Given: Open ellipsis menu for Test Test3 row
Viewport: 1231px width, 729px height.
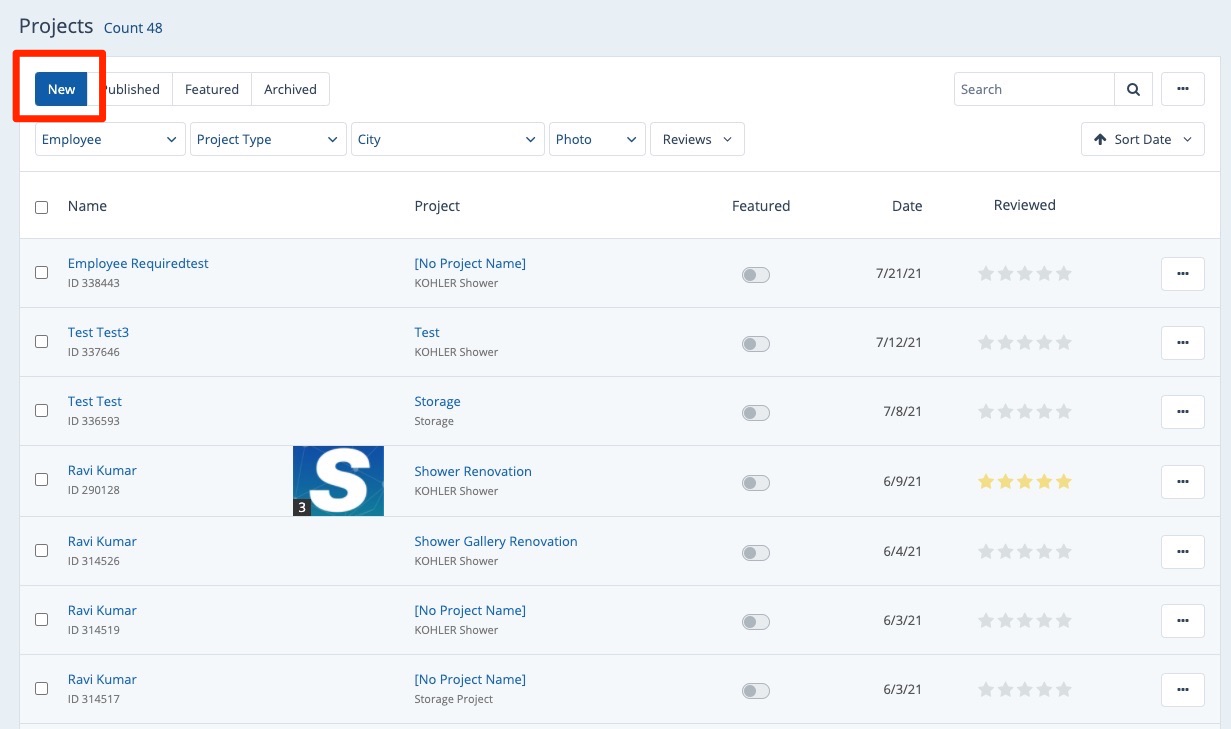Looking at the screenshot, I should 1182,343.
